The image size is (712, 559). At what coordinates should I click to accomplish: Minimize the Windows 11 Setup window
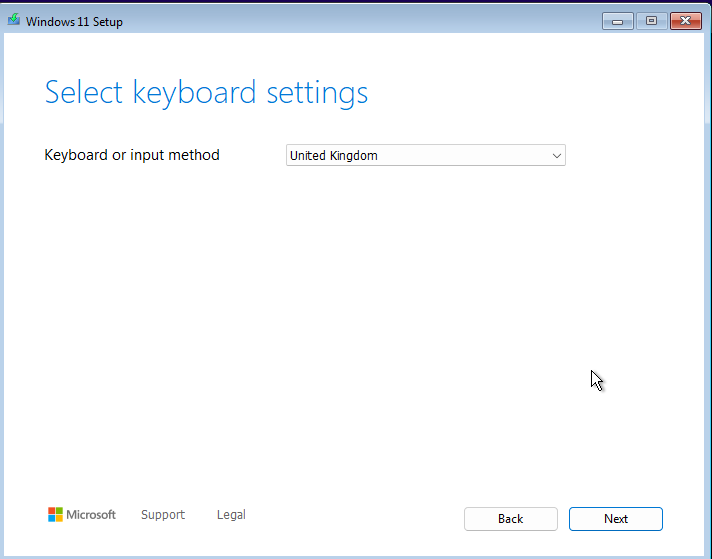click(617, 20)
